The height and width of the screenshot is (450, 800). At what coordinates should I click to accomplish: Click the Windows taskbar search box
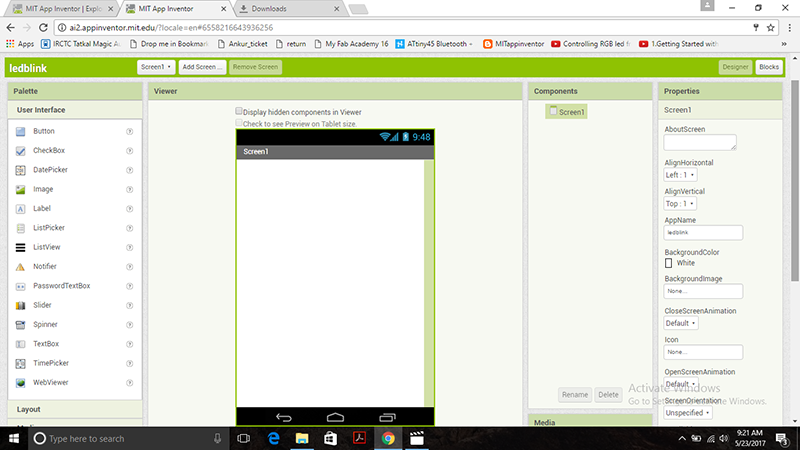pyautogui.click(x=127, y=438)
